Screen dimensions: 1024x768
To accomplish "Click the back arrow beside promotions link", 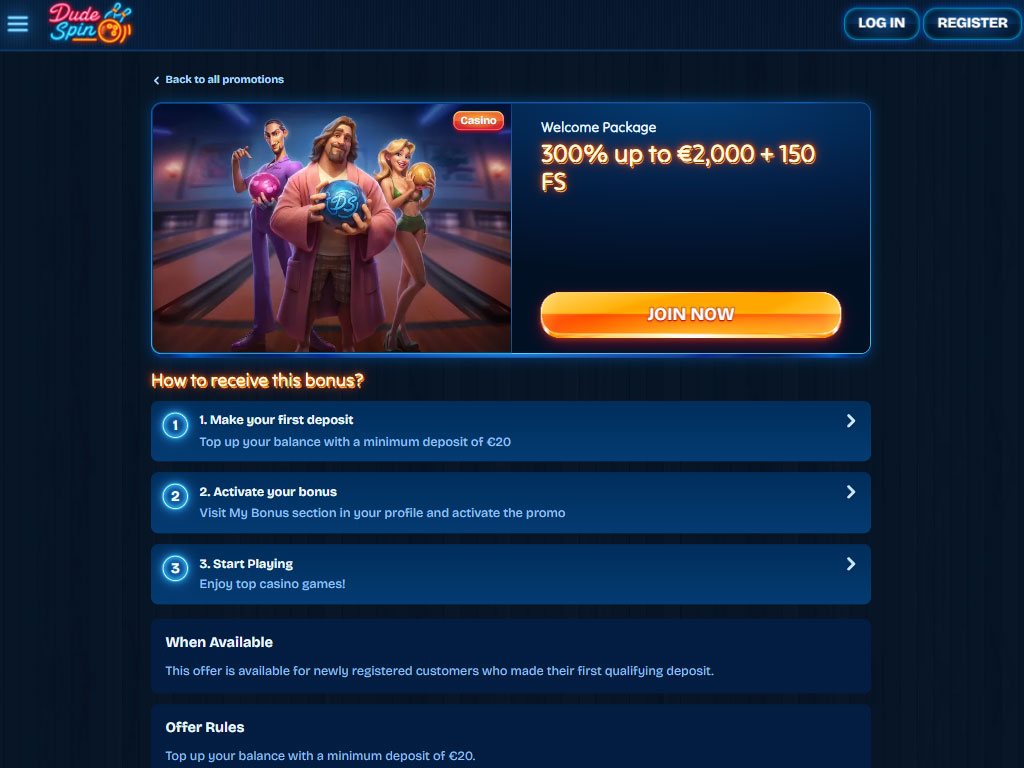I will point(156,80).
